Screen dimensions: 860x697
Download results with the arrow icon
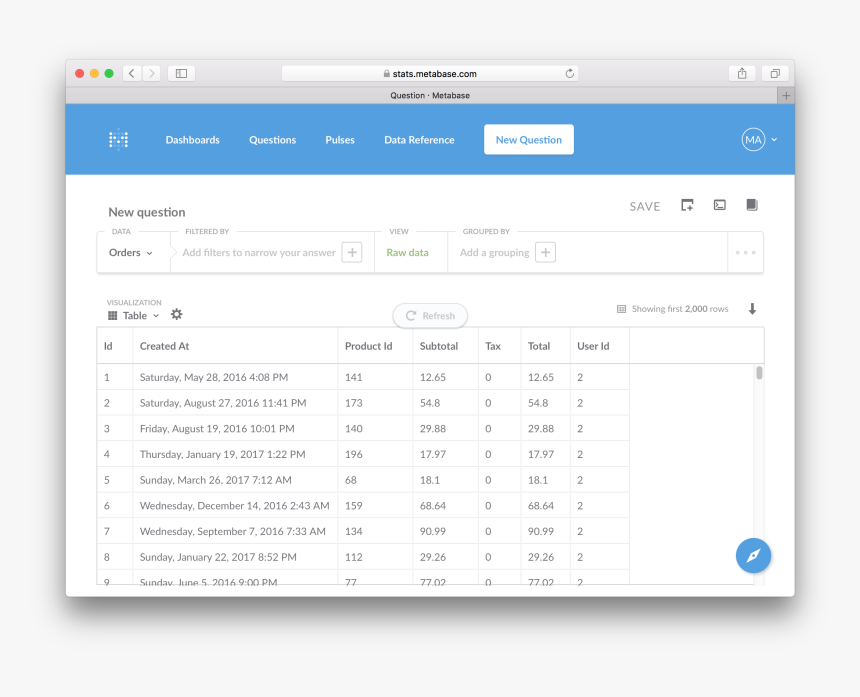(x=752, y=309)
